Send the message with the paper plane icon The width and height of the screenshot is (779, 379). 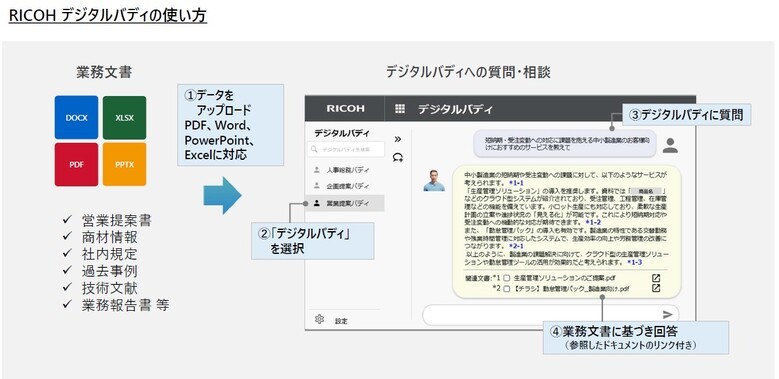[668, 314]
